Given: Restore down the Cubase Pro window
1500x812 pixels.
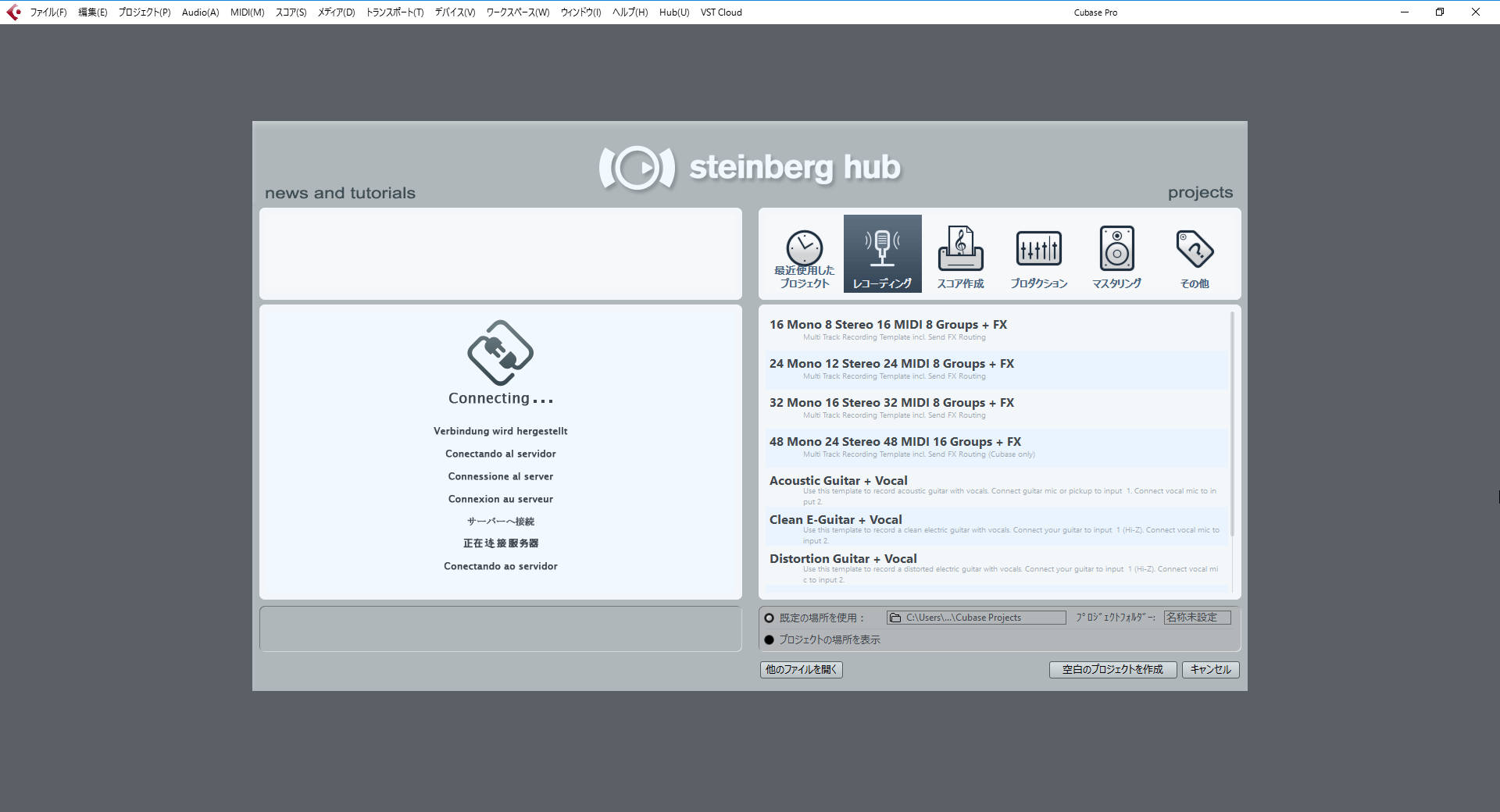Looking at the screenshot, I should pos(1440,12).
